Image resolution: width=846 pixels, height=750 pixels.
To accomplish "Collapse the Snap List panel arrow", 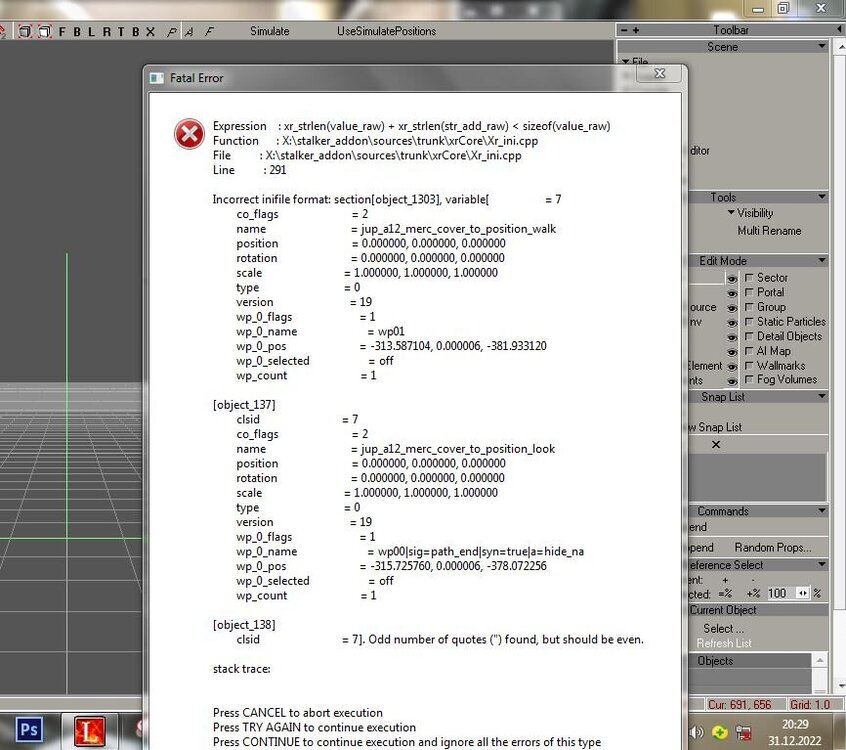I will coord(822,396).
